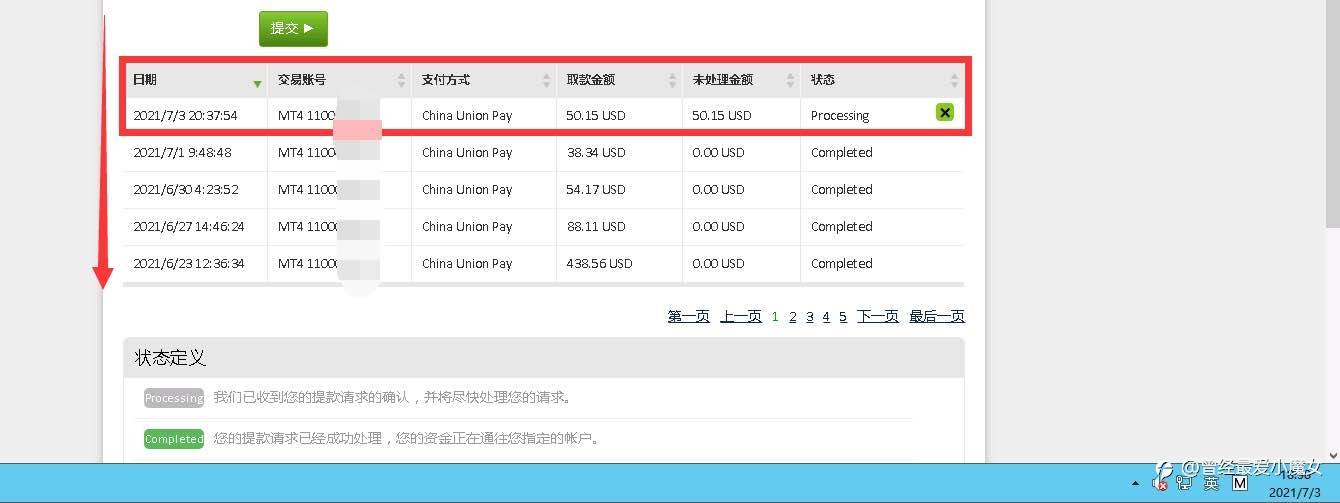Jump to page 3

pyautogui.click(x=810, y=316)
